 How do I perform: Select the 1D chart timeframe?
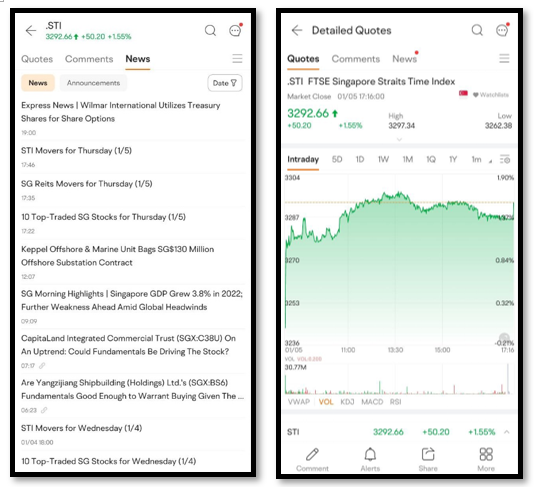click(x=360, y=160)
